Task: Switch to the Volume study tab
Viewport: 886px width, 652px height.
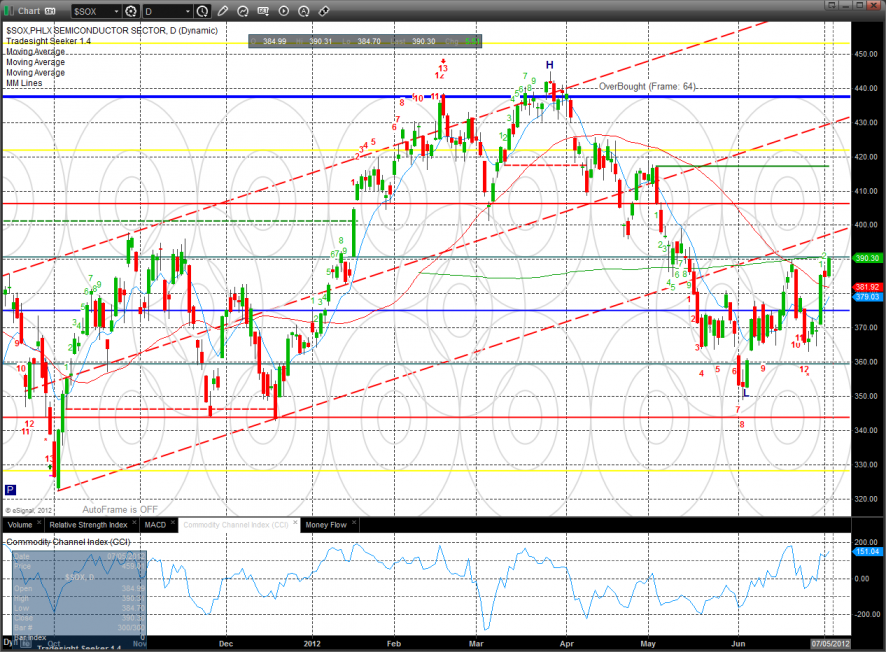Action: (x=20, y=525)
